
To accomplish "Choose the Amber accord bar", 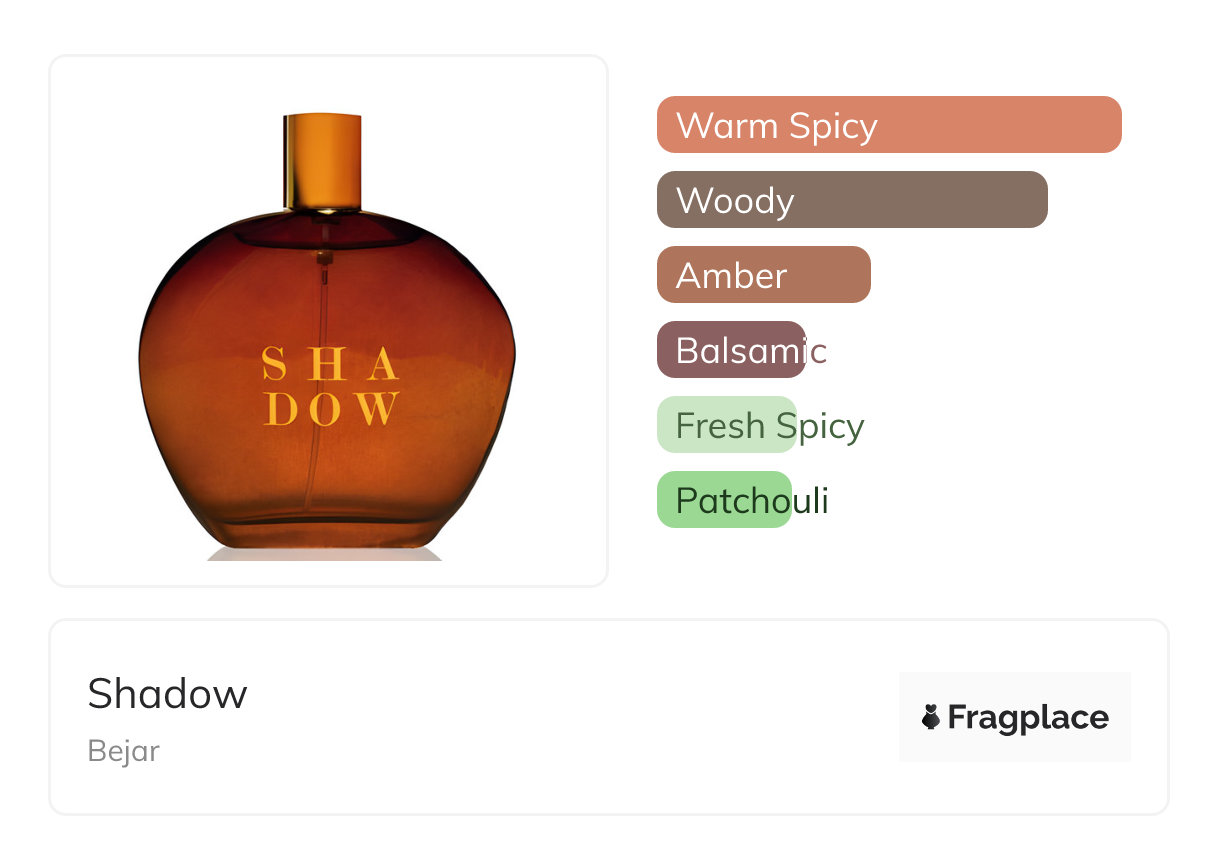I will [763, 275].
